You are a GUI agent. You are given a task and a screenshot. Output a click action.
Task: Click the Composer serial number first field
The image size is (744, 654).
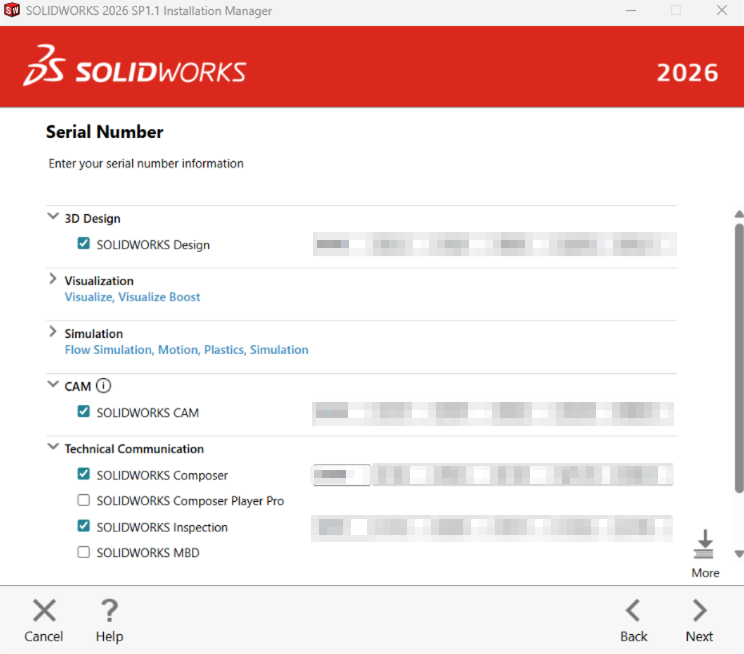(x=341, y=475)
